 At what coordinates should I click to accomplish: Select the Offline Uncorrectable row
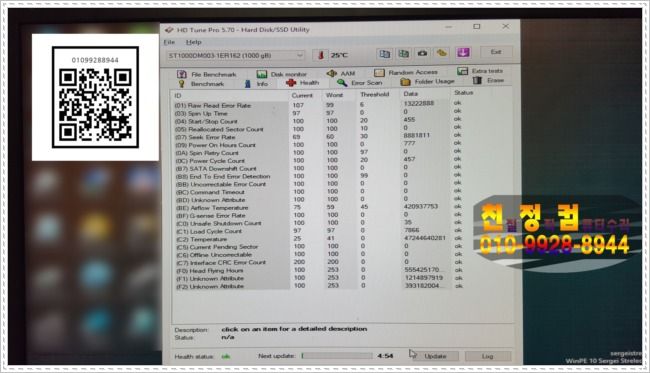point(318,254)
